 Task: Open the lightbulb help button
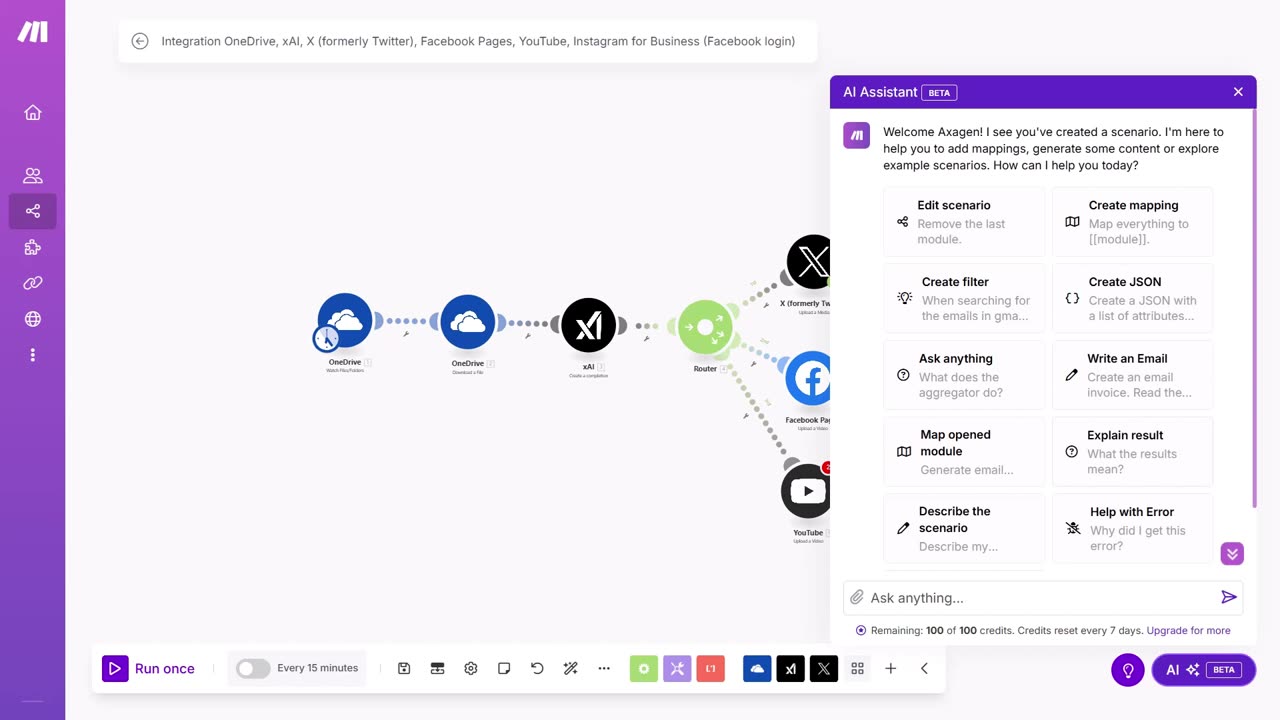[x=1128, y=670]
